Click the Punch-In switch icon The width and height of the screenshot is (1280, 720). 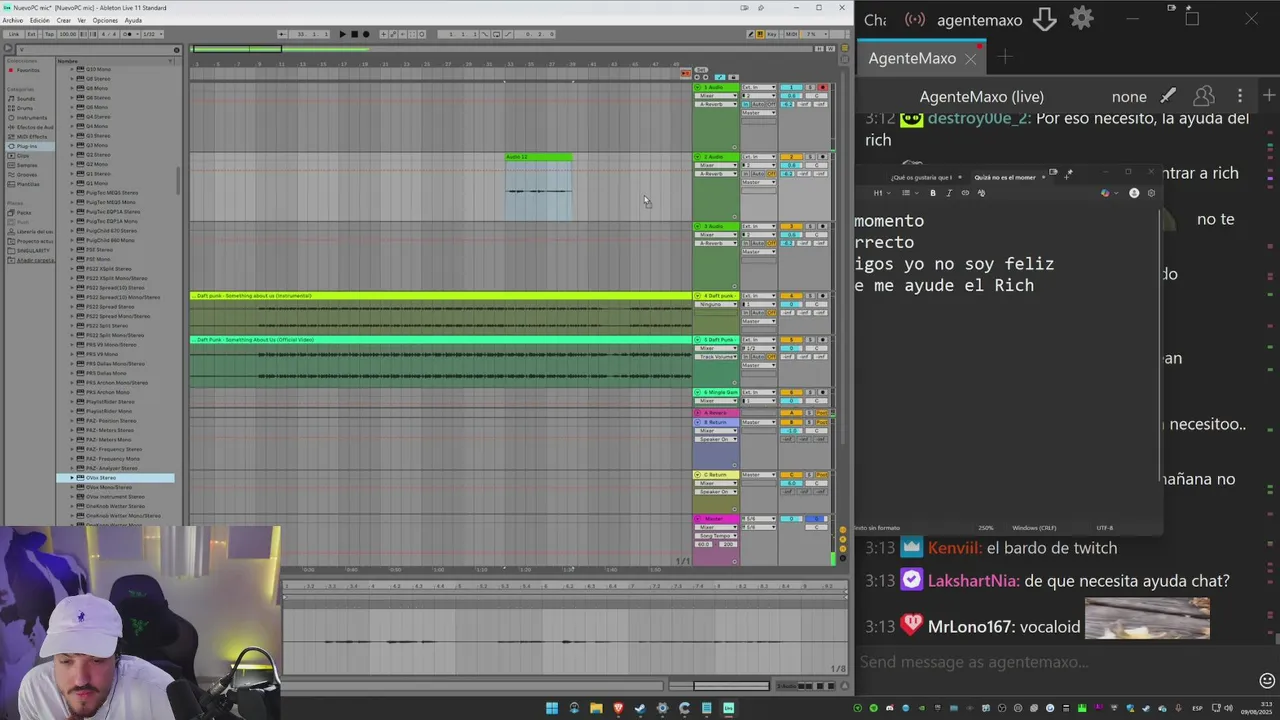point(485,34)
